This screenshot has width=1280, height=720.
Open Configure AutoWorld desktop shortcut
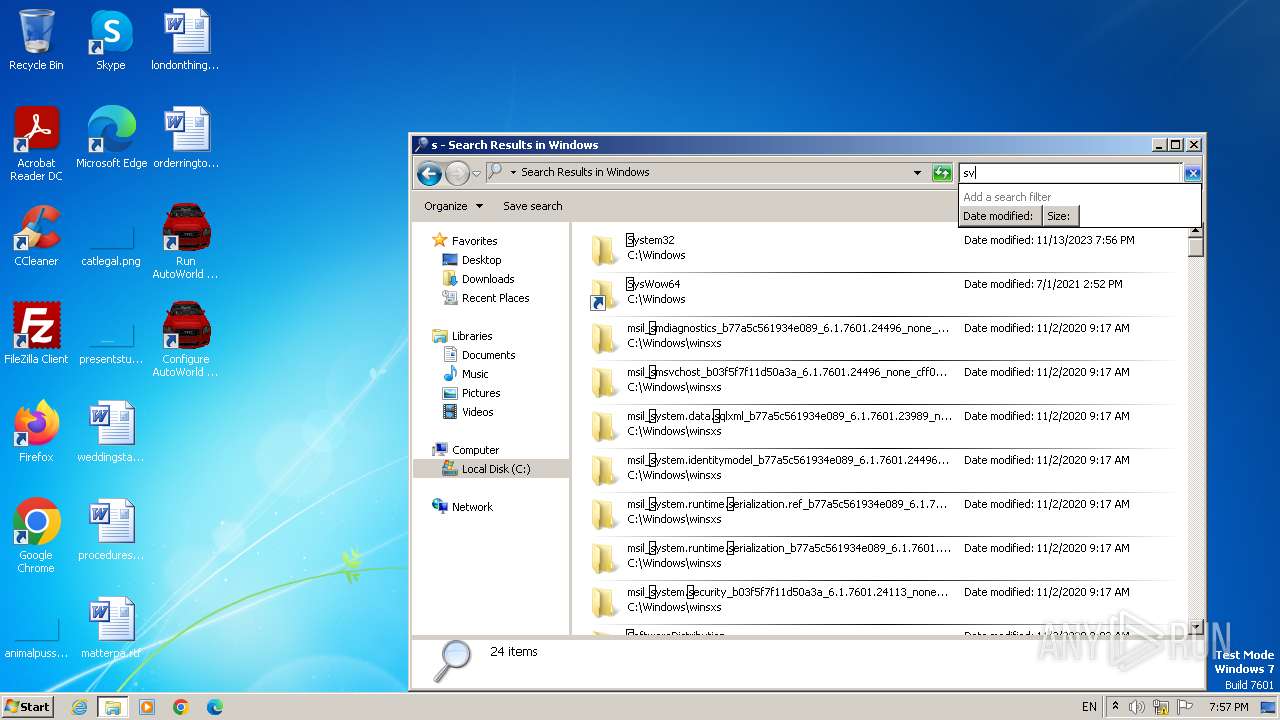click(185, 339)
